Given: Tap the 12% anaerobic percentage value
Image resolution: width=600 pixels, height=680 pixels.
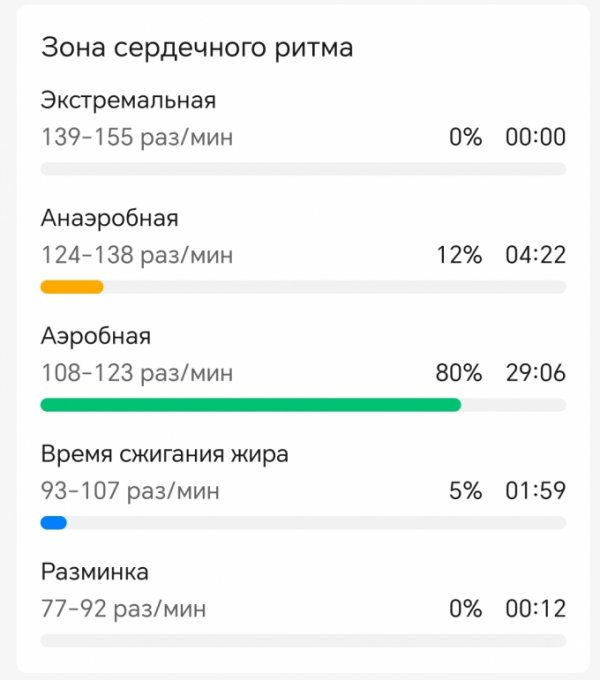Looking at the screenshot, I should [x=459, y=255].
